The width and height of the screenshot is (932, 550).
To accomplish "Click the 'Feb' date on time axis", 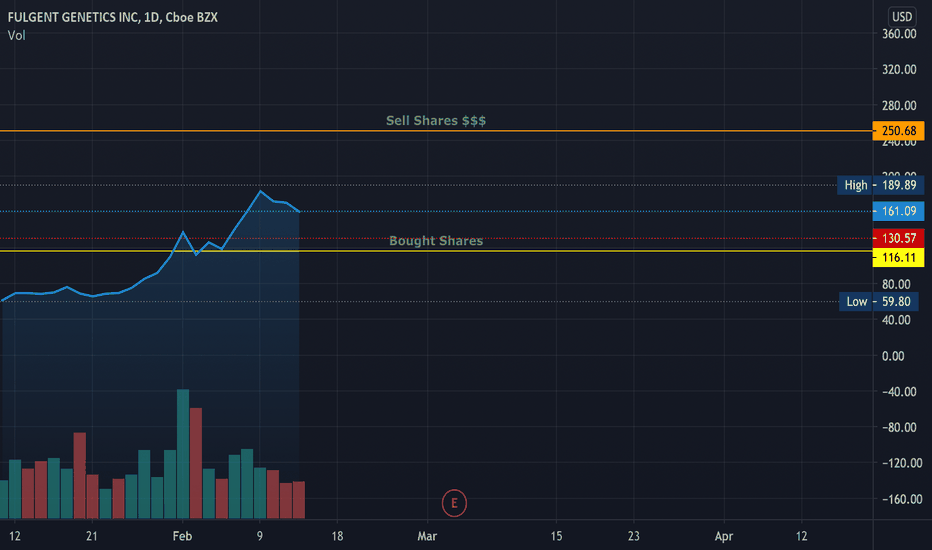I will click(x=182, y=536).
